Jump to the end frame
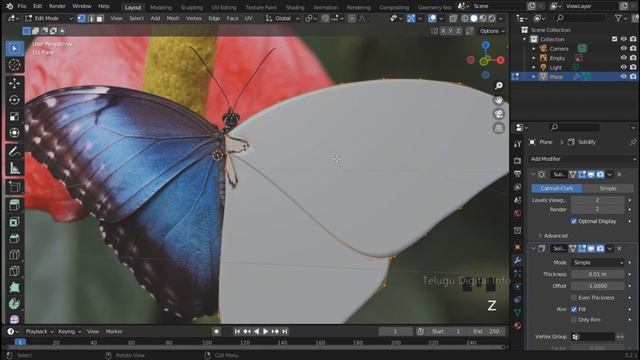 (x=285, y=331)
